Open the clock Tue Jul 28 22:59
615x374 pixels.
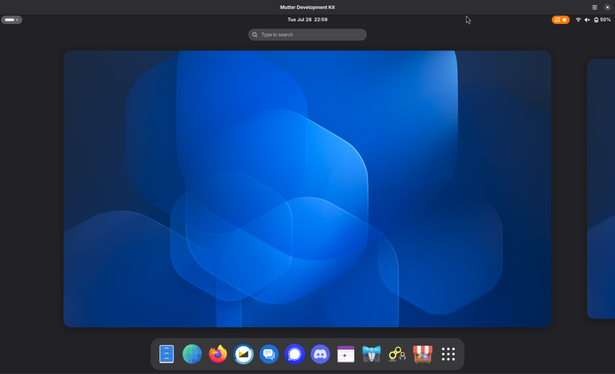point(308,20)
